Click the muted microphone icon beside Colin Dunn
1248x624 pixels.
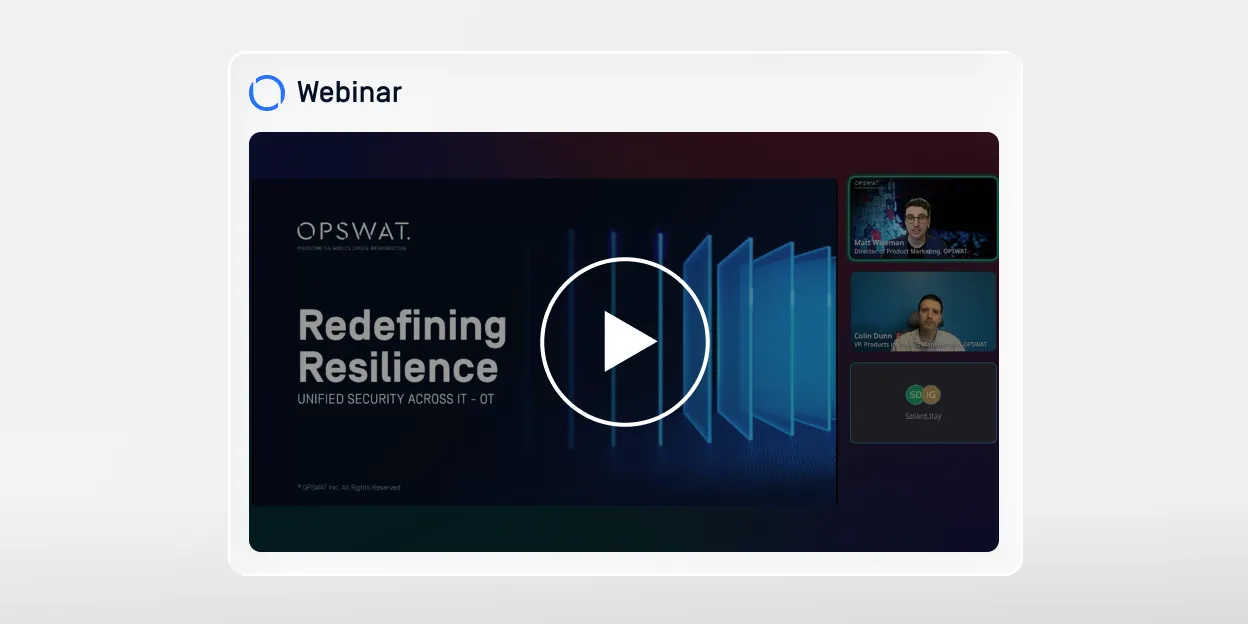(x=899, y=336)
